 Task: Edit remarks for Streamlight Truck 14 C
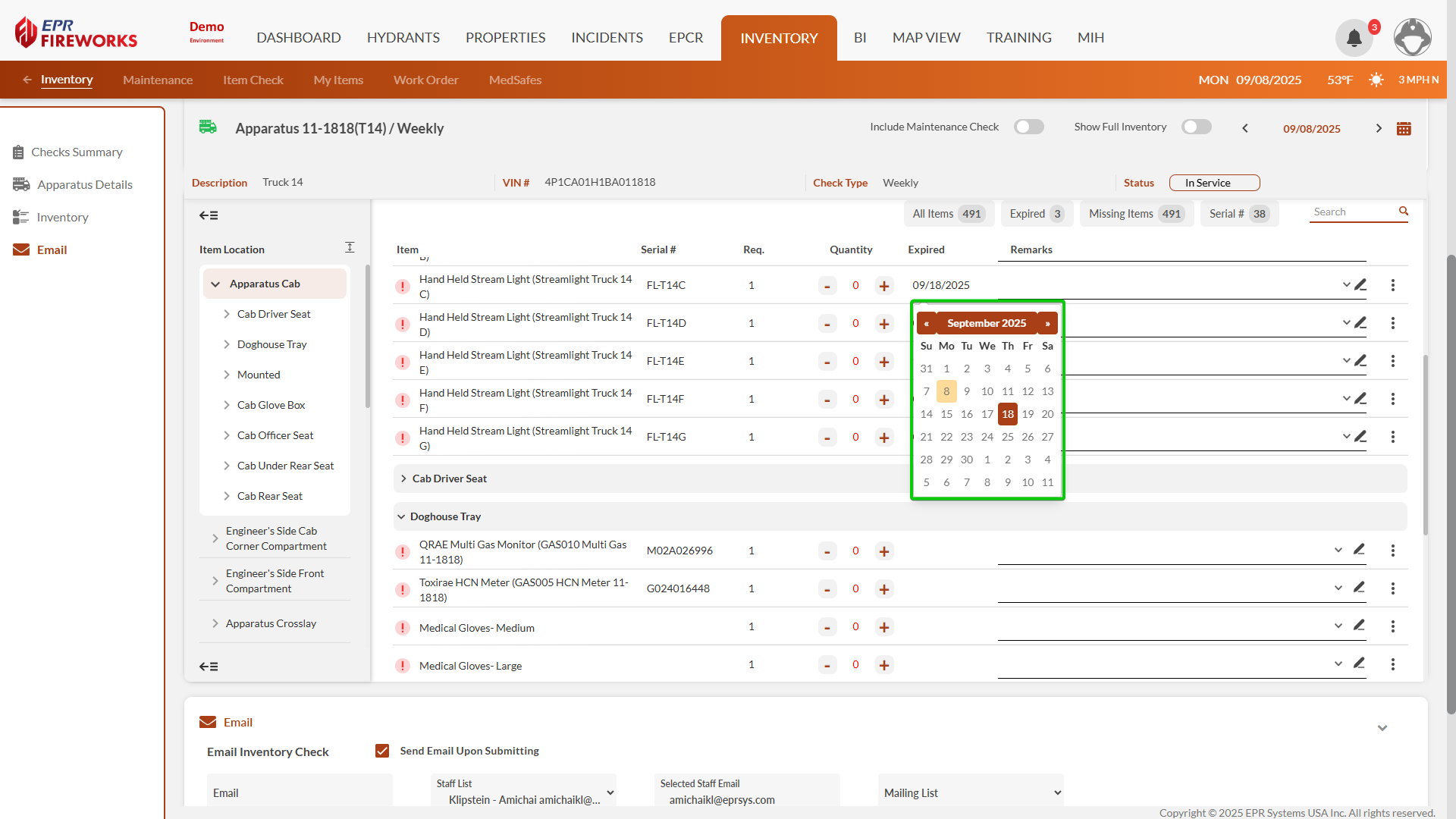coord(1360,285)
